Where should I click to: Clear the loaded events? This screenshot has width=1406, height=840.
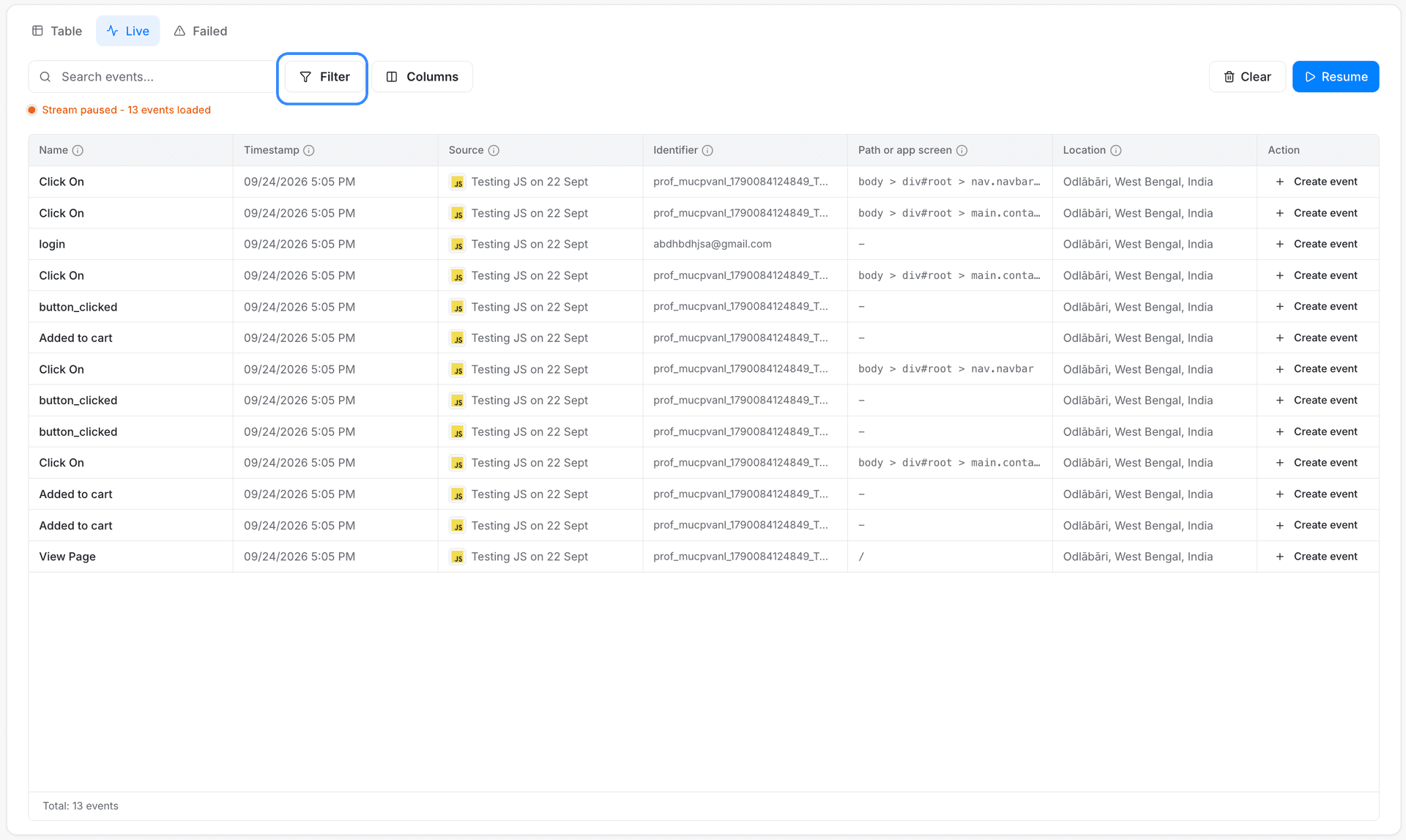tap(1247, 77)
